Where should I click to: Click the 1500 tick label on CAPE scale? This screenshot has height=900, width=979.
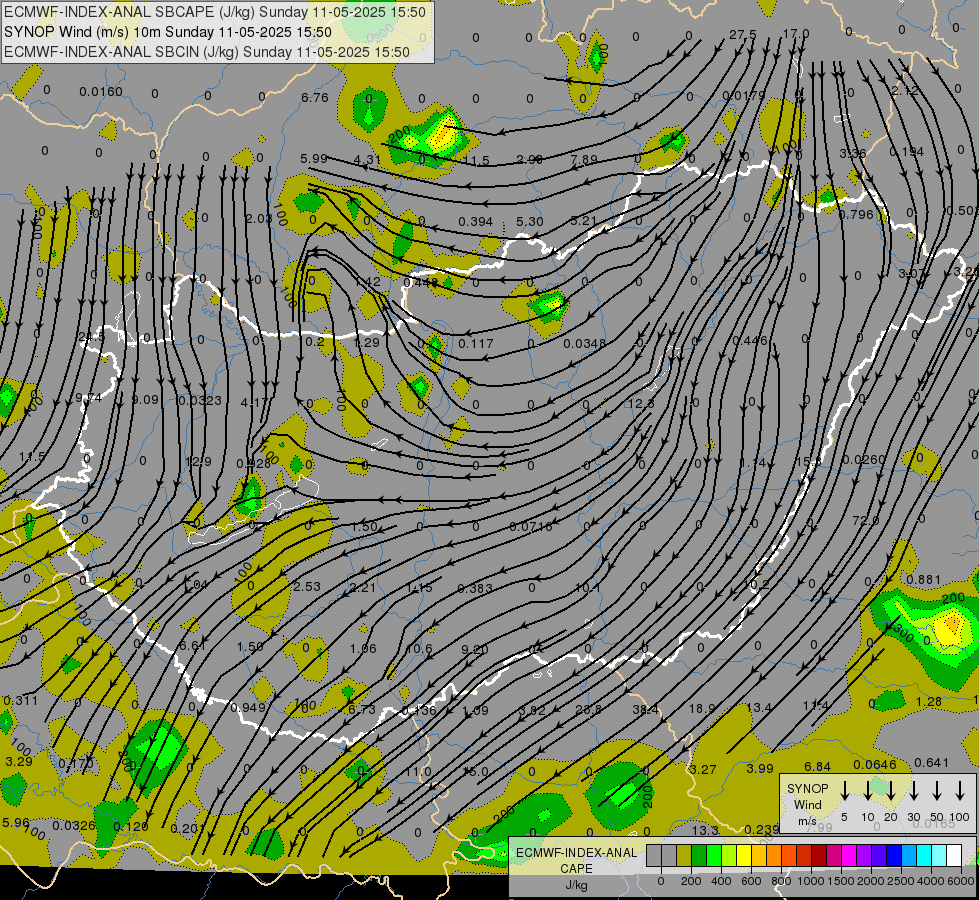click(x=841, y=881)
